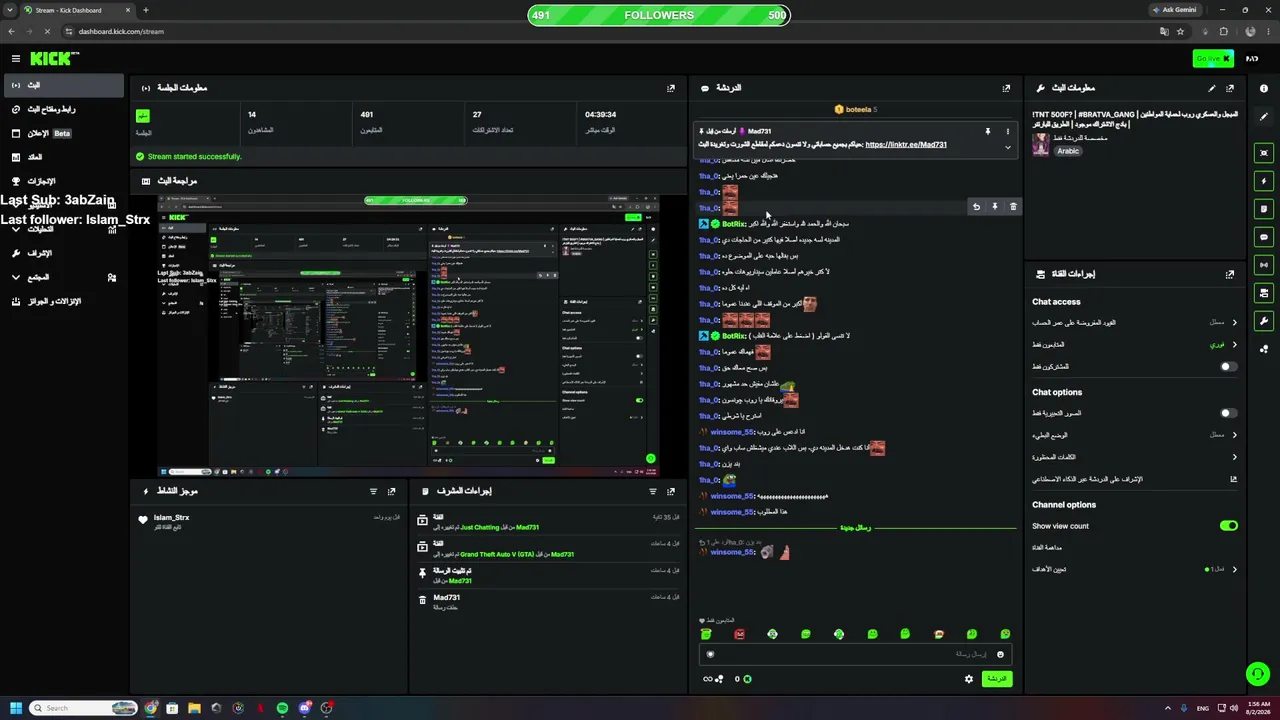The height and width of the screenshot is (720, 1280).
Task: Open the pinned message three-dot menu
Action: pos(1007,131)
